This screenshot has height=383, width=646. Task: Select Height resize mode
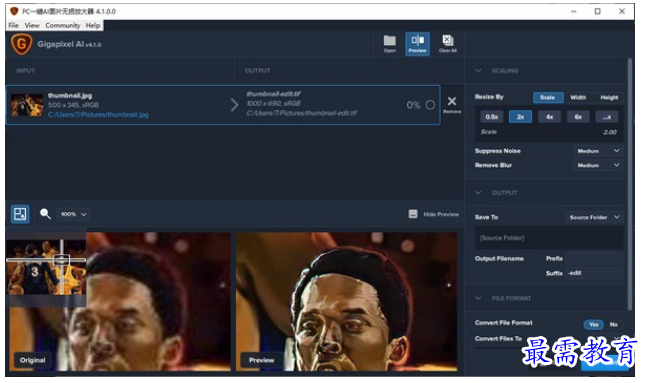[609, 98]
